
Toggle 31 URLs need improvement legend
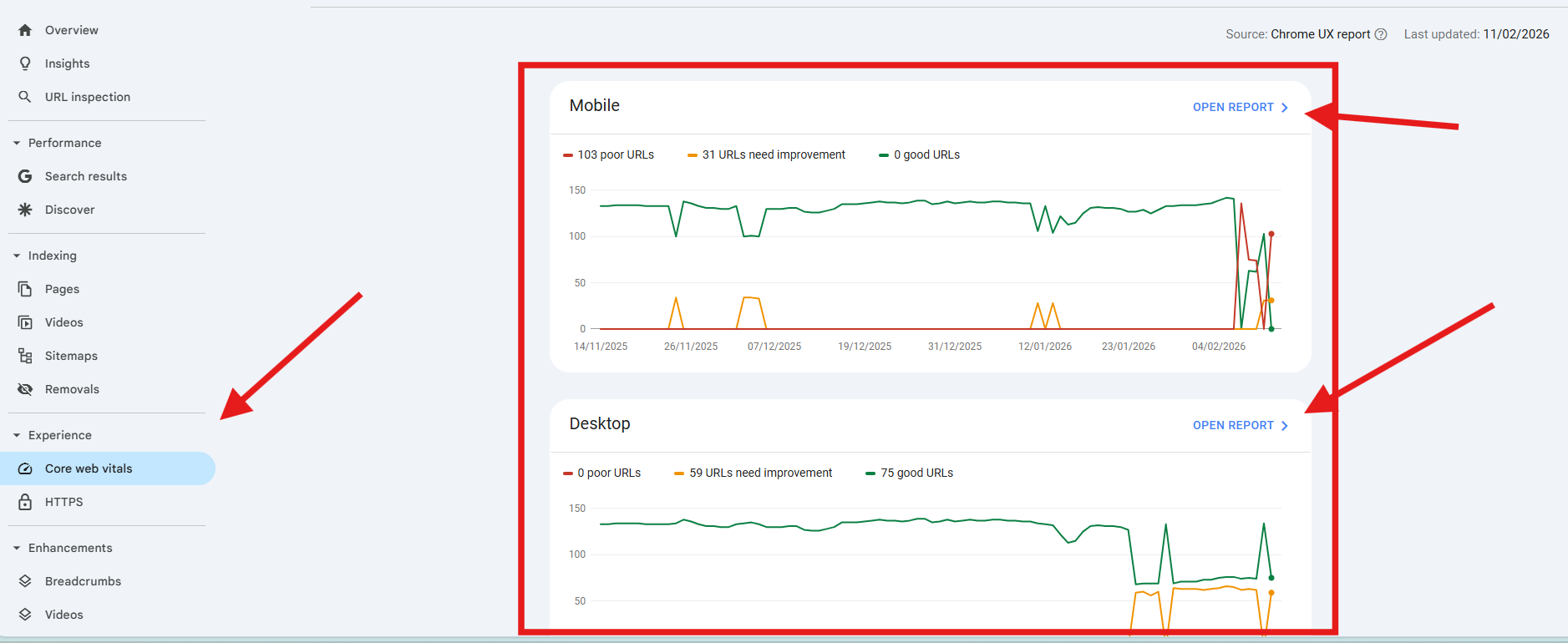[766, 154]
